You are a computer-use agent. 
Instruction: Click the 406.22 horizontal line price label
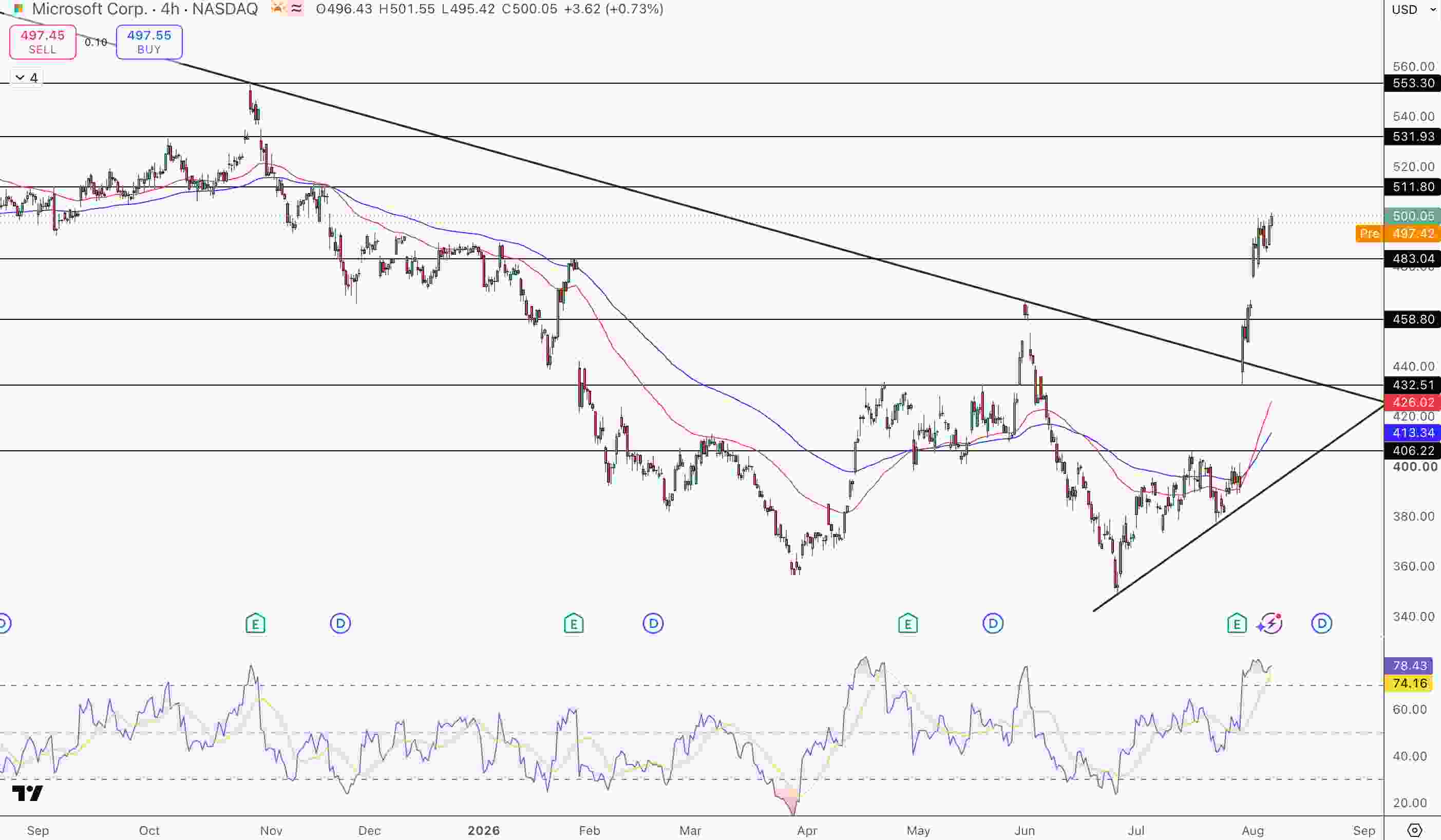(1412, 451)
